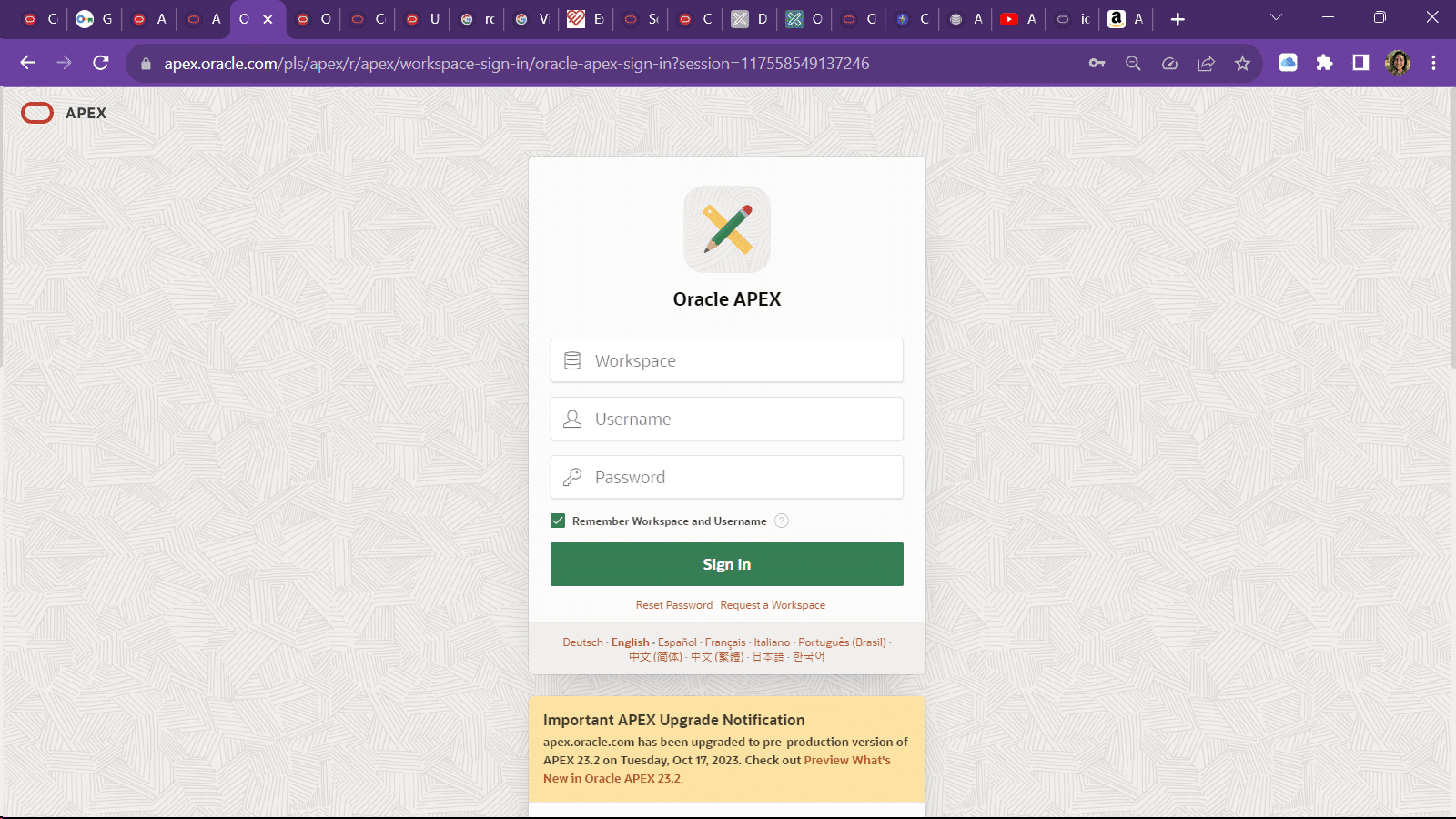Switch language to Español

click(x=677, y=642)
